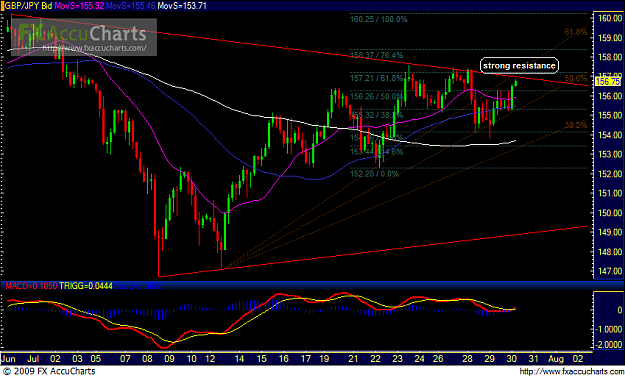Click the TRIGG=0.0444 indicator label
Viewport: 625px width, 378px height.
coord(86,286)
